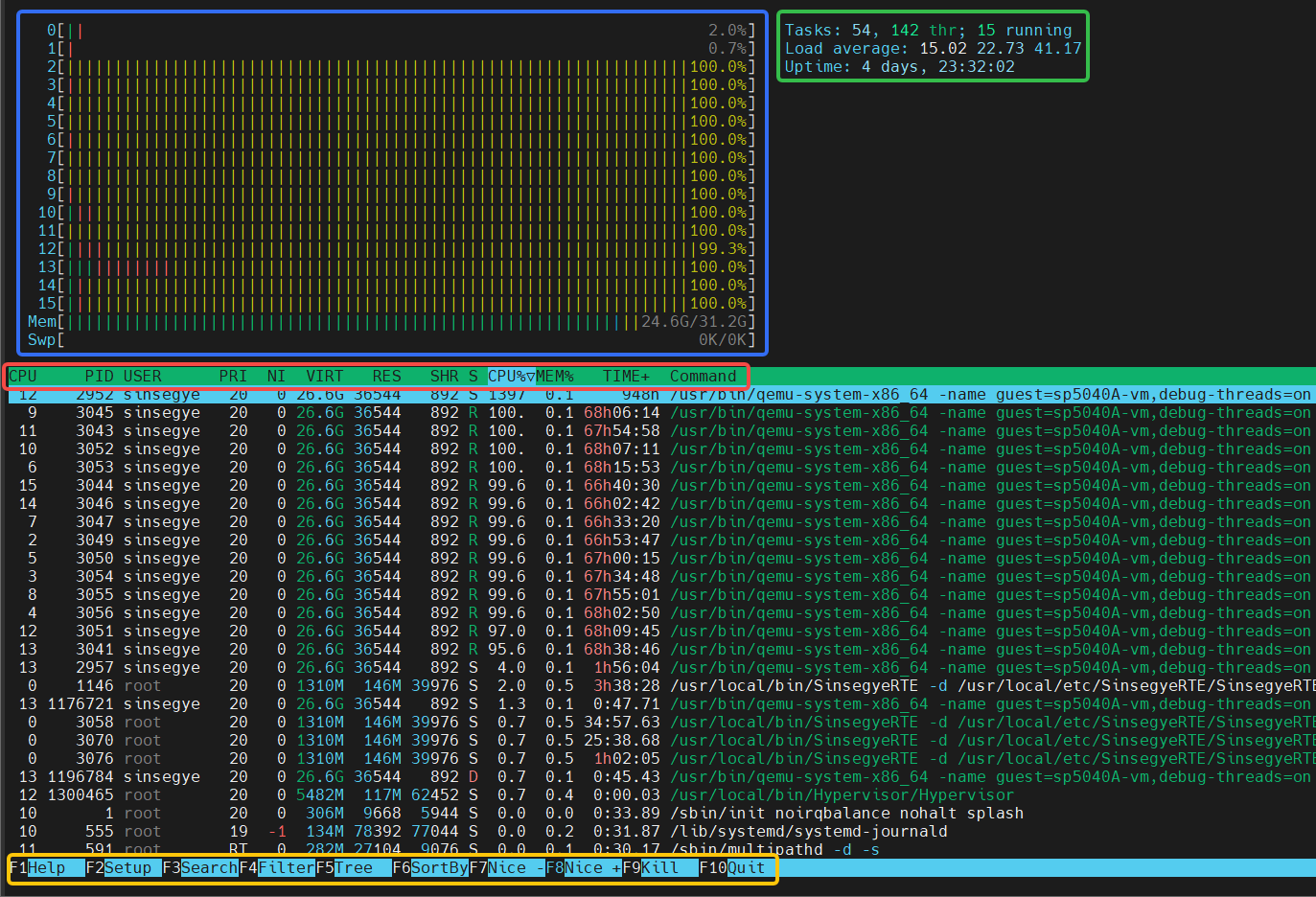Sort by the MEM% column header
The height and width of the screenshot is (897, 1316).
(x=555, y=377)
